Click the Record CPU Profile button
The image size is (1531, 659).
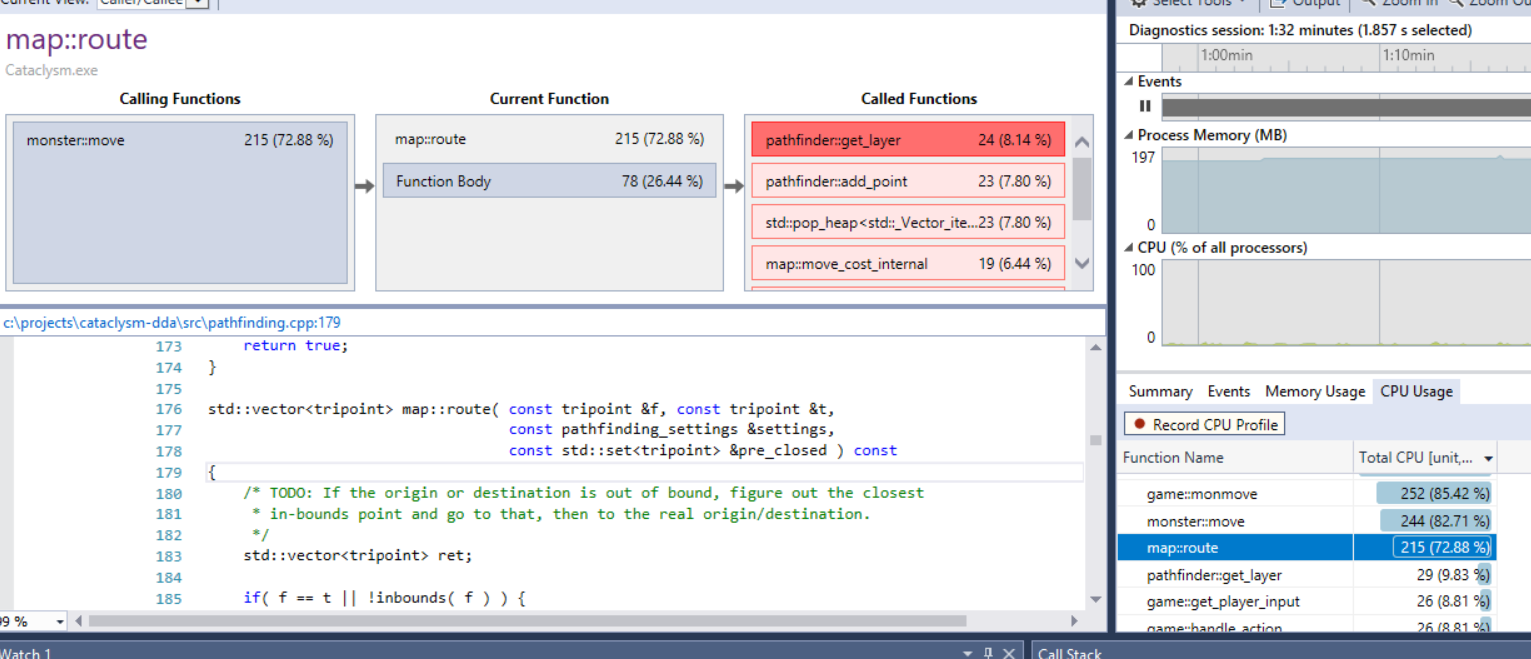pos(1204,424)
